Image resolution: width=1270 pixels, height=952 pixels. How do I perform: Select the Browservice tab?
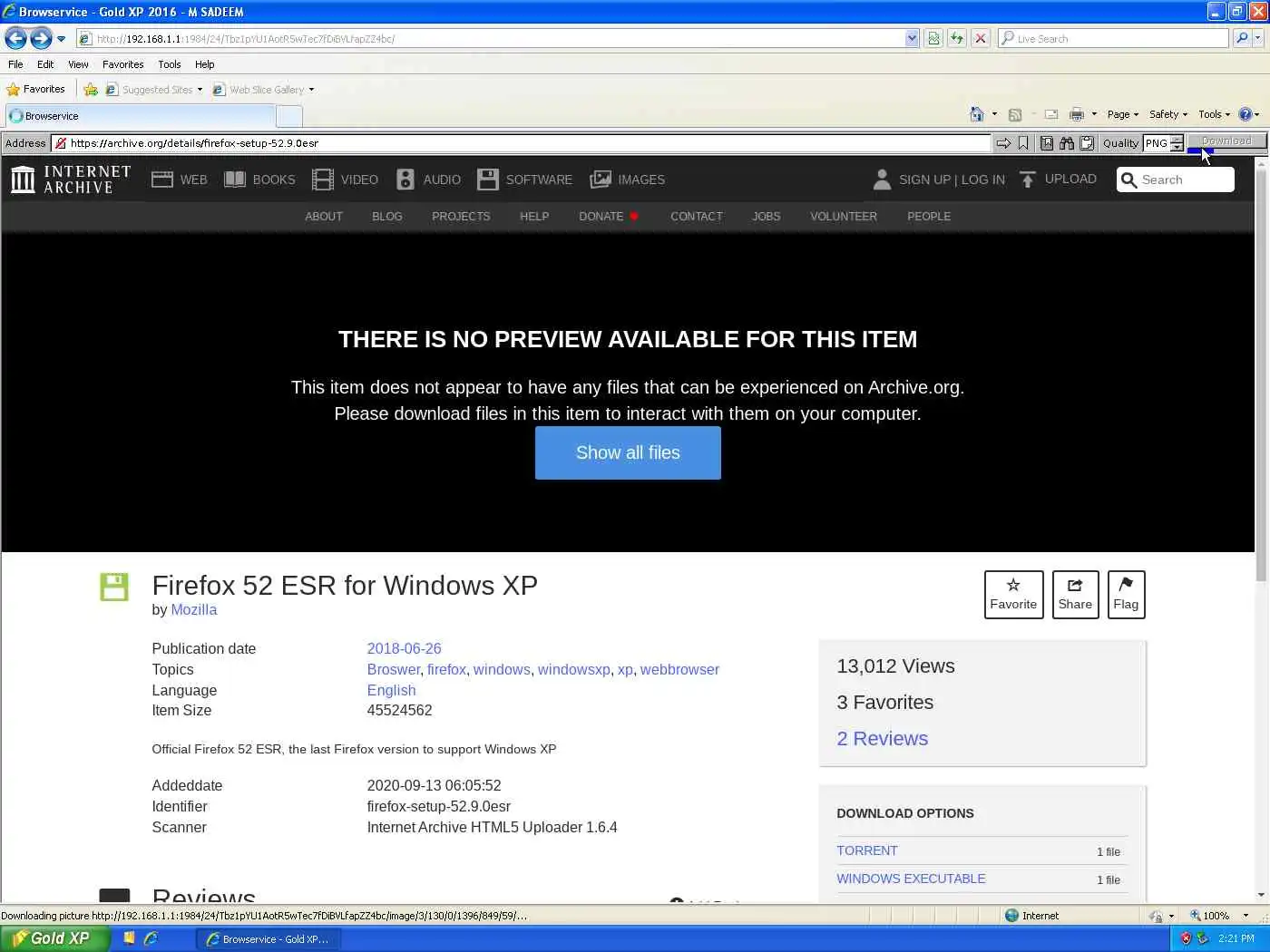point(140,116)
